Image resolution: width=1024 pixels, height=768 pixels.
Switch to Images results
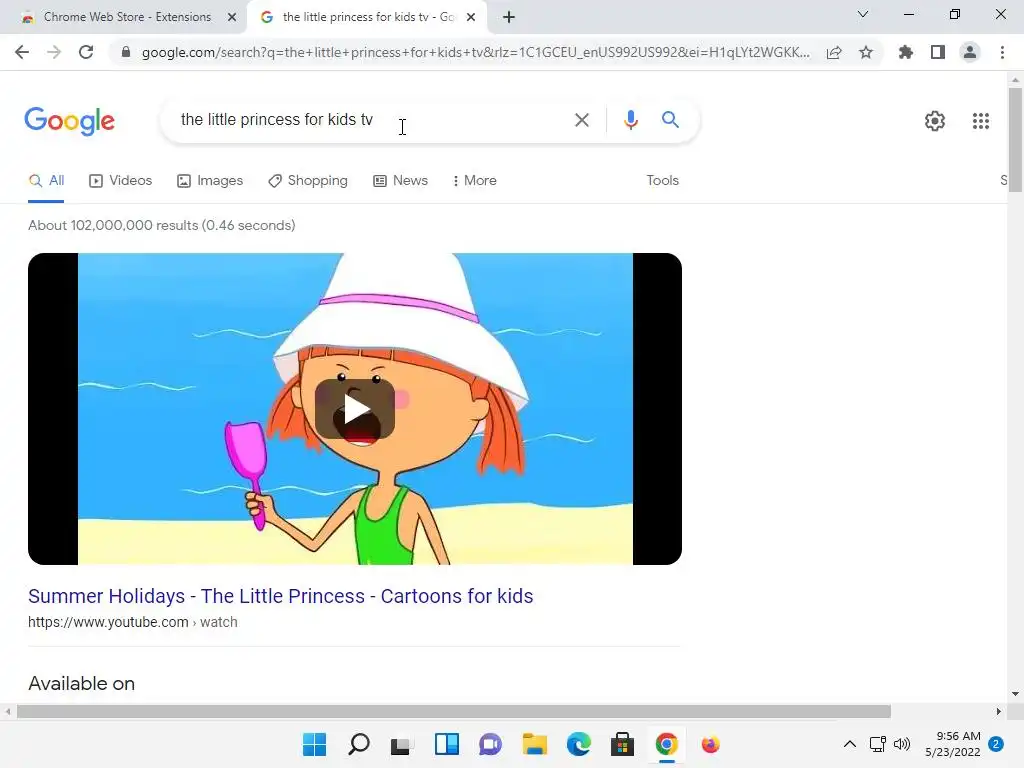click(210, 181)
